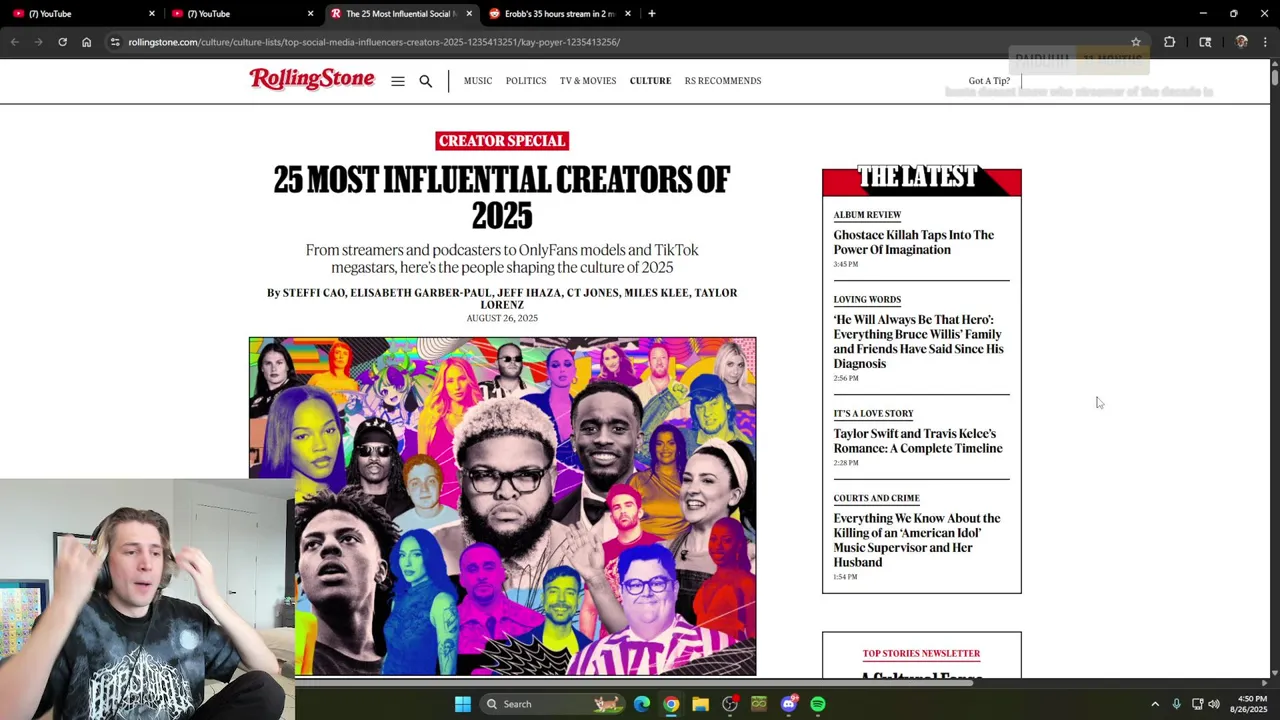The image size is (1280, 720).
Task: Read American Idol supervisor killing article
Action: coord(917,540)
